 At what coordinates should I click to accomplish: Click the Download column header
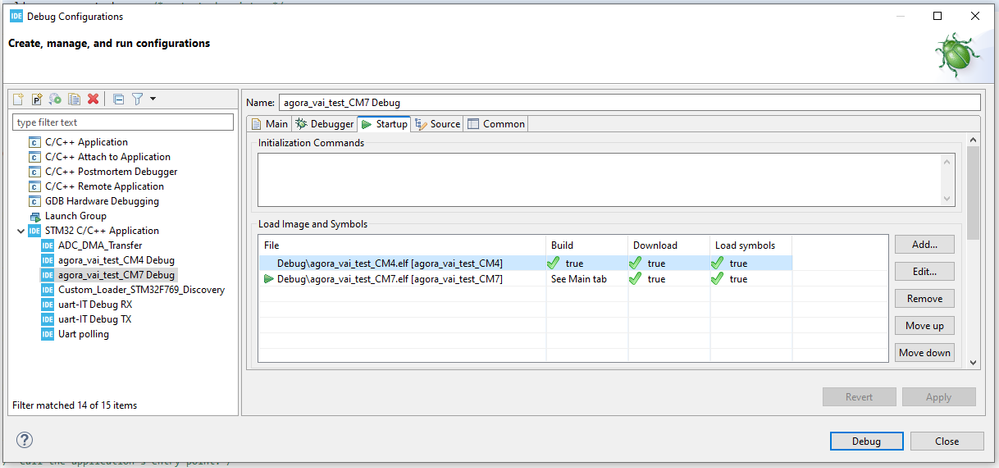click(668, 245)
